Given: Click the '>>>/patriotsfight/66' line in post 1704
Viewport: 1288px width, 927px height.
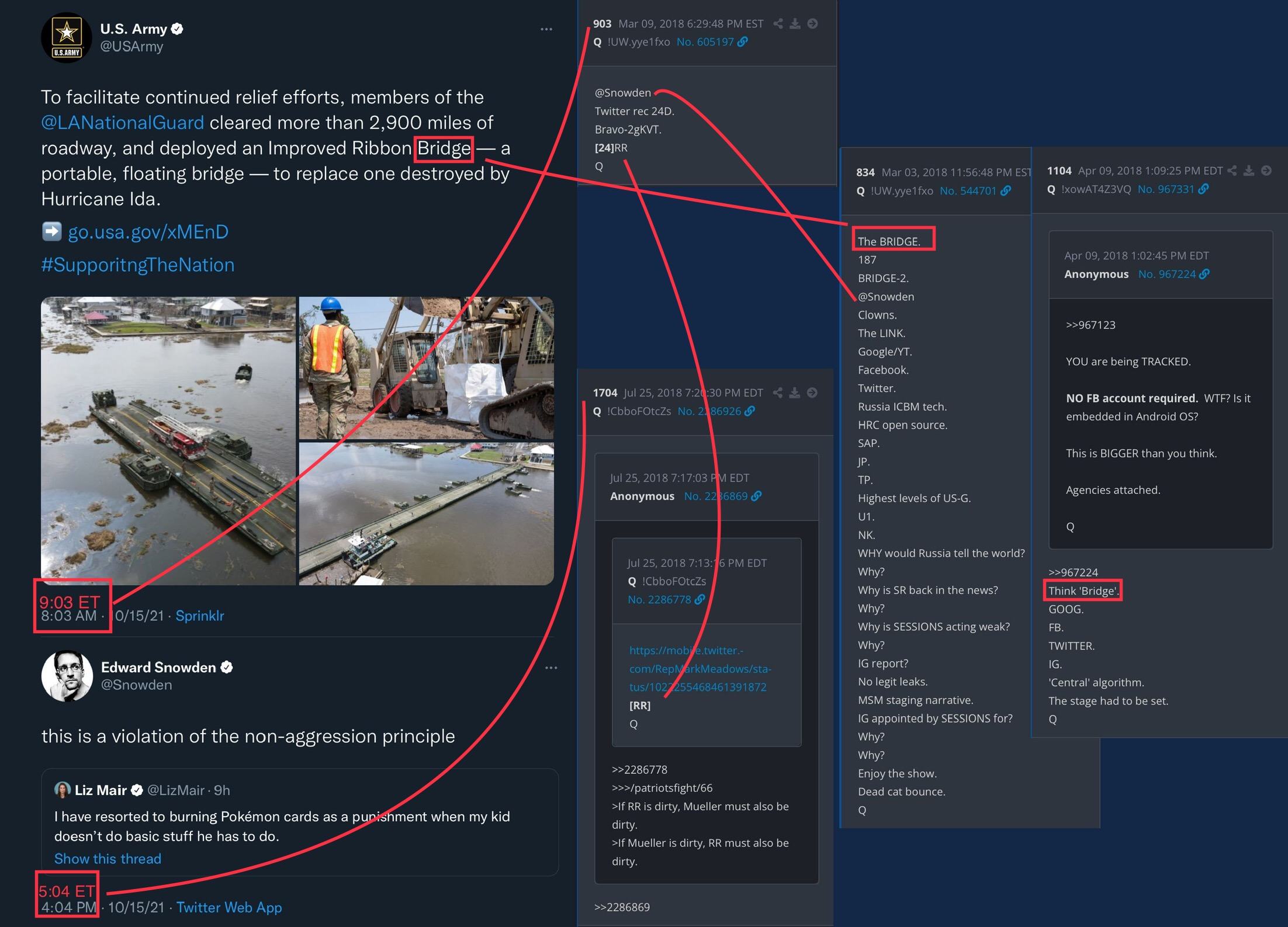Looking at the screenshot, I should [662, 788].
